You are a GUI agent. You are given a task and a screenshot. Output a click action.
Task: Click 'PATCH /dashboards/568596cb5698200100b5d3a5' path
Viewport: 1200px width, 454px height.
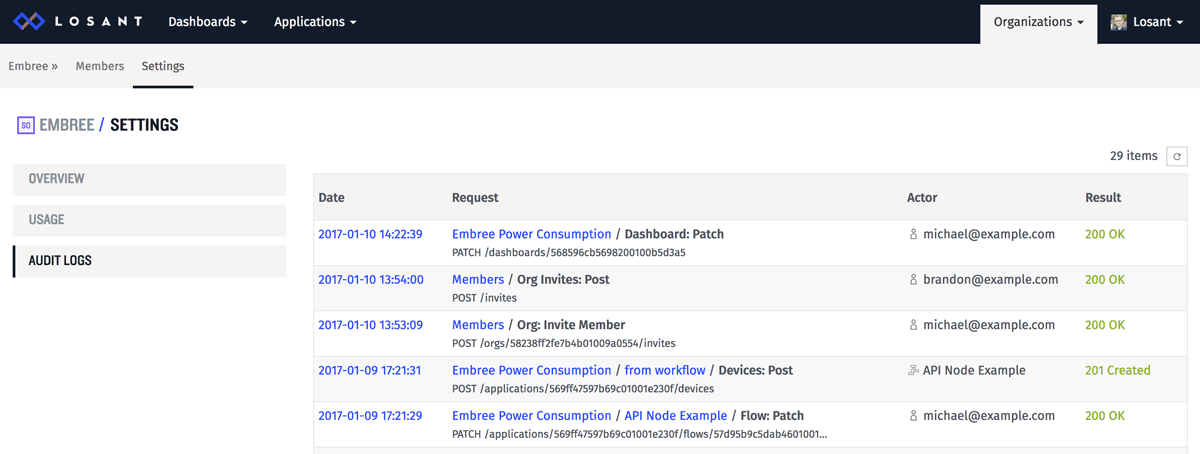point(569,253)
